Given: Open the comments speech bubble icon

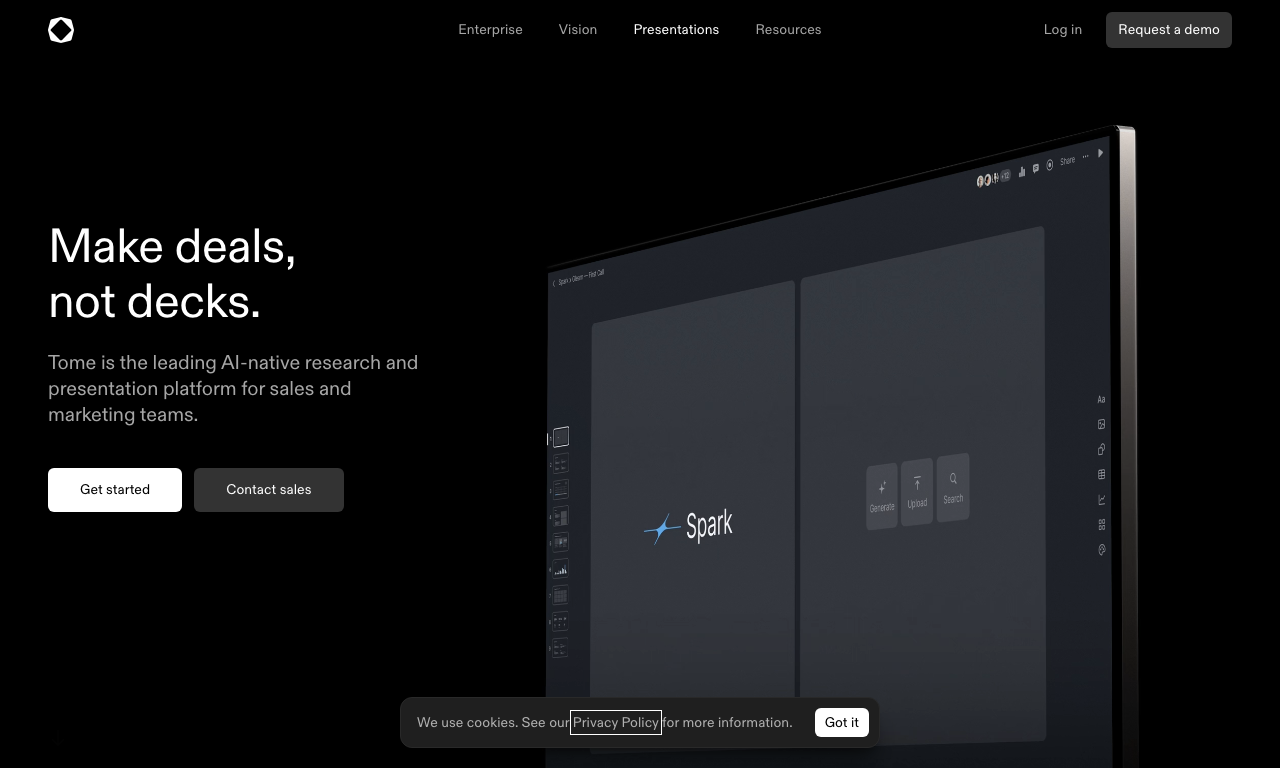Looking at the screenshot, I should [1036, 168].
